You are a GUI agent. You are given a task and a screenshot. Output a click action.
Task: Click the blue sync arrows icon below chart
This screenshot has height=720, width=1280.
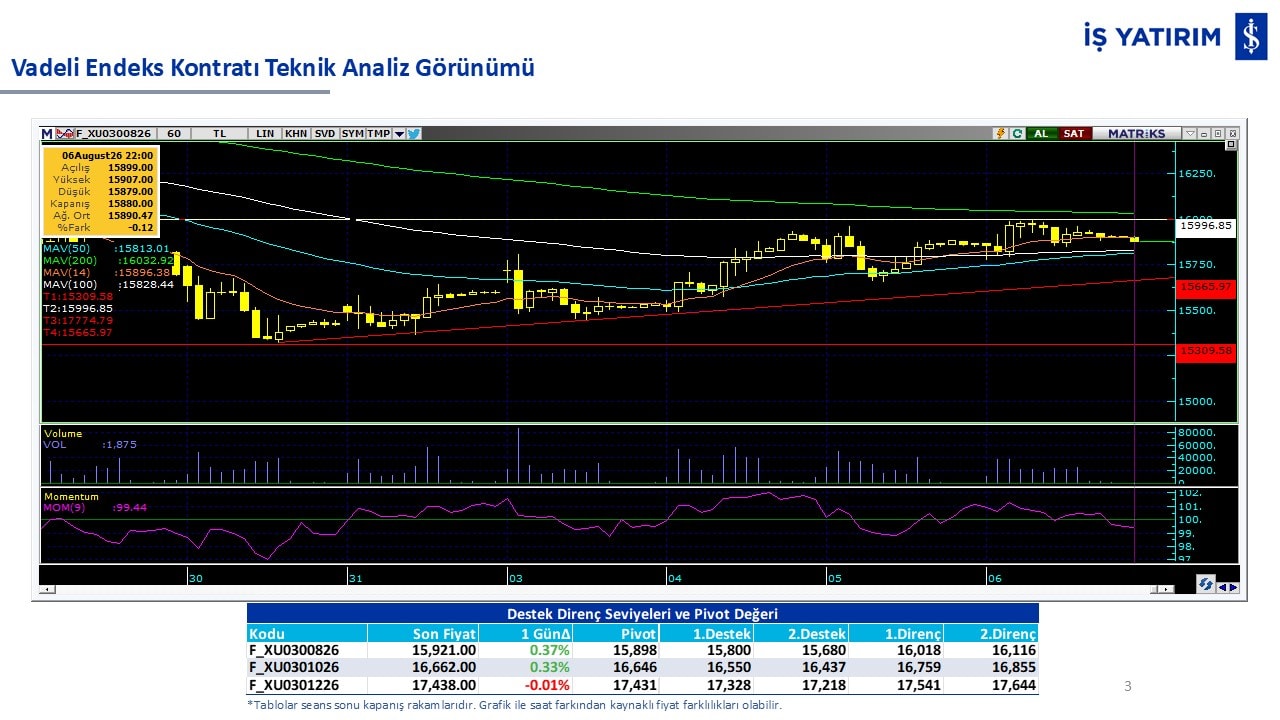coord(1205,584)
